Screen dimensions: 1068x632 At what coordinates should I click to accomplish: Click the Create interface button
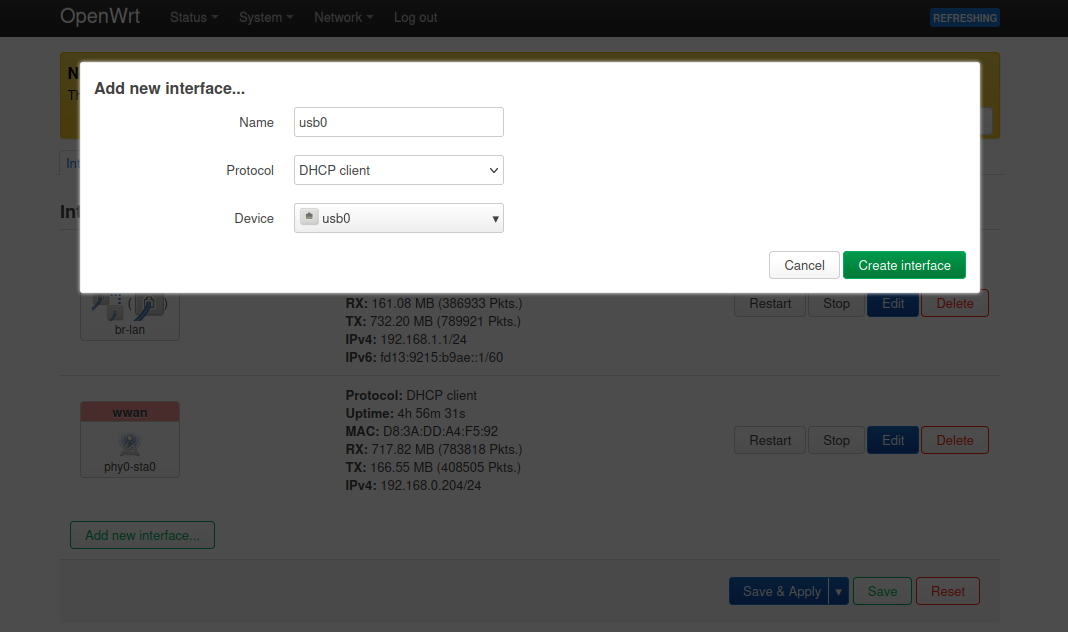904,265
